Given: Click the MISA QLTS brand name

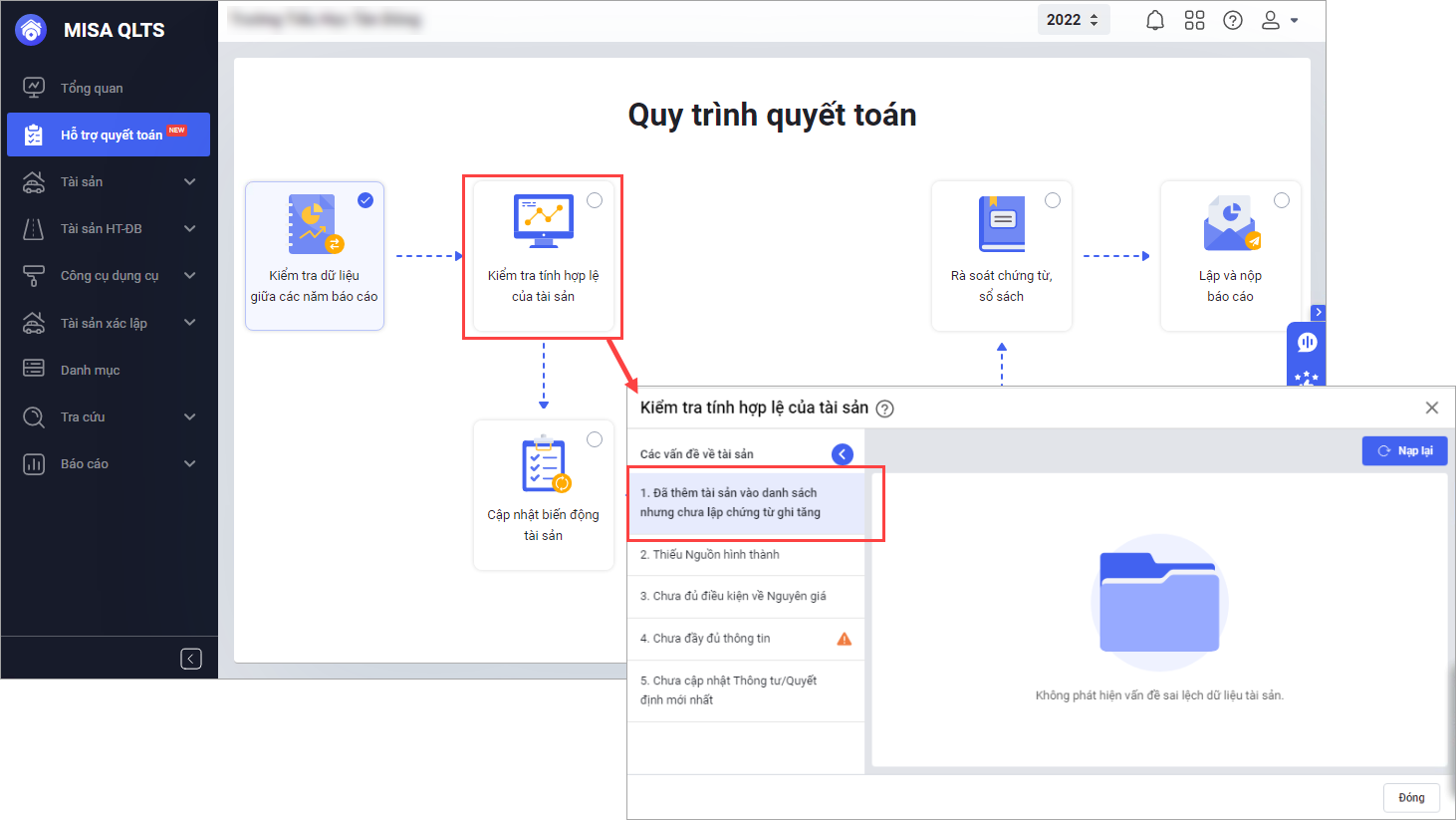Looking at the screenshot, I should [x=115, y=30].
